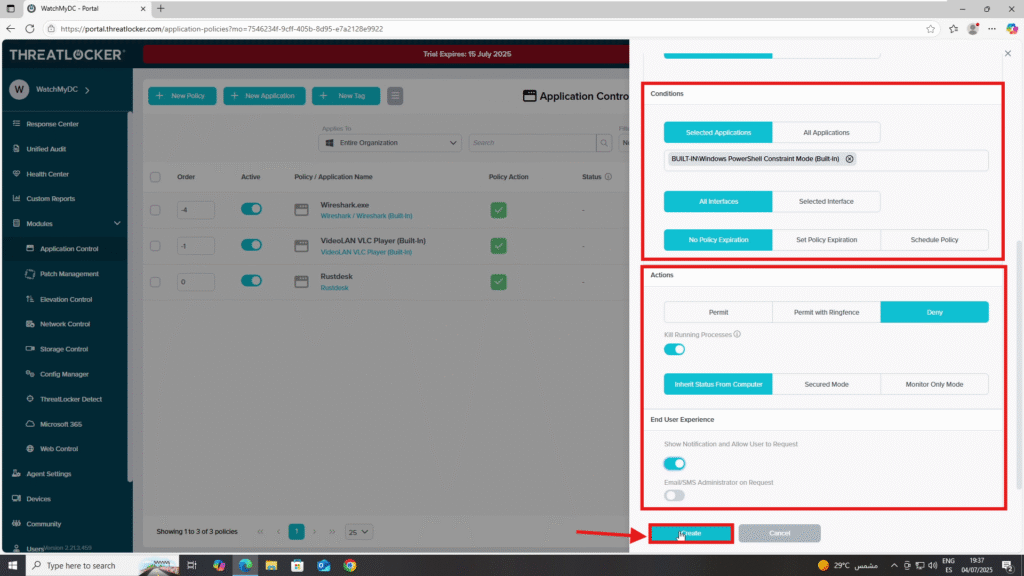Choose Set Policy Expiration
The width and height of the screenshot is (1024, 576).
(x=826, y=240)
